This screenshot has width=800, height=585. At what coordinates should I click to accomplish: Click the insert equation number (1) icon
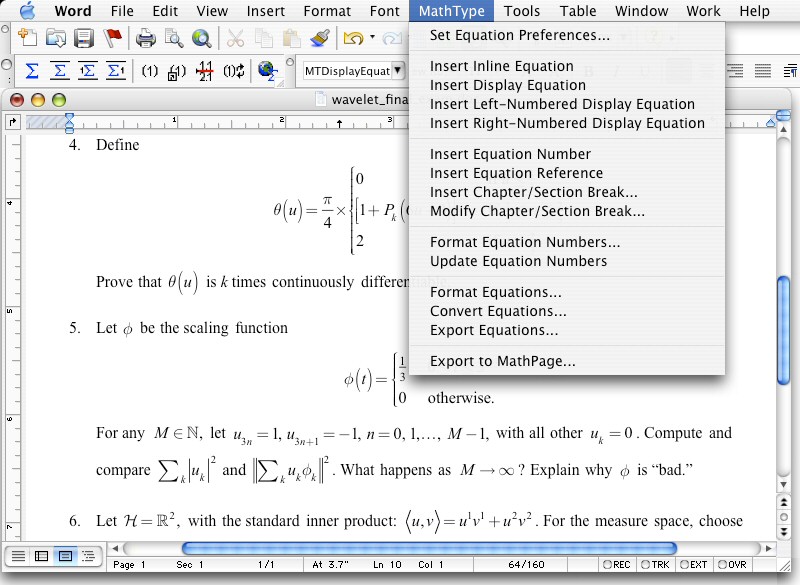(x=149, y=71)
